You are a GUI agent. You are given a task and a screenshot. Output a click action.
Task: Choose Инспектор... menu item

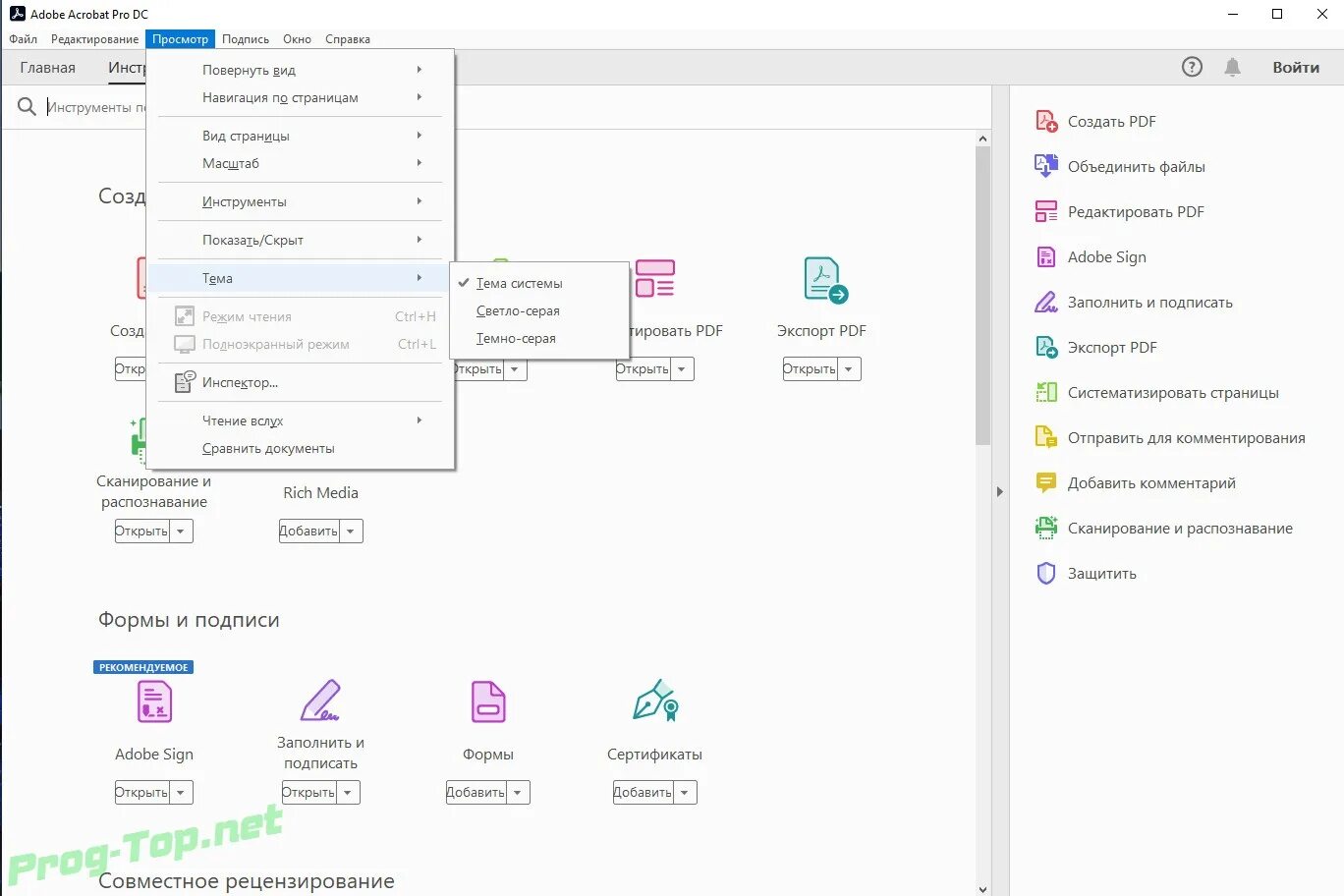click(300, 382)
